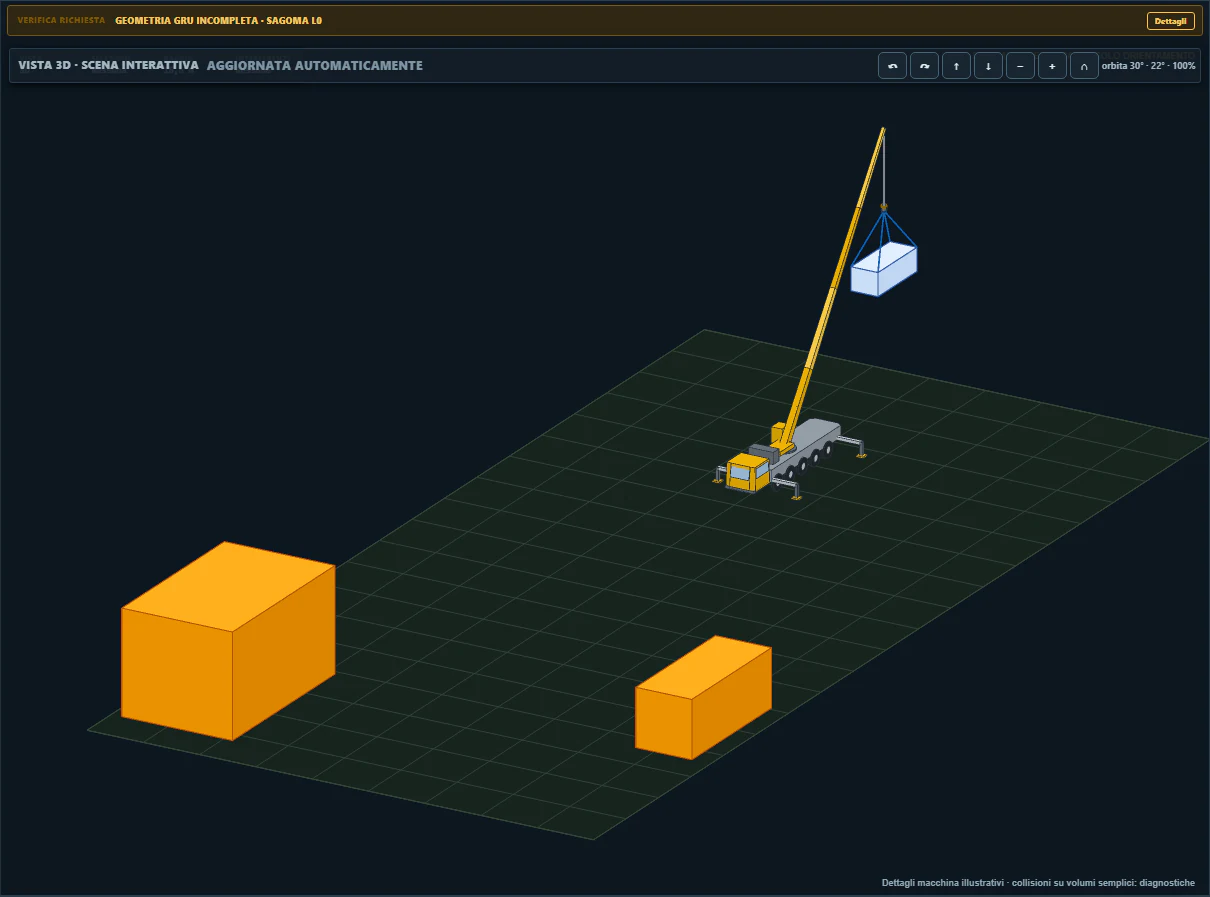
Task: Click the arch-shaped view reset icon
Action: pyautogui.click(x=1084, y=66)
